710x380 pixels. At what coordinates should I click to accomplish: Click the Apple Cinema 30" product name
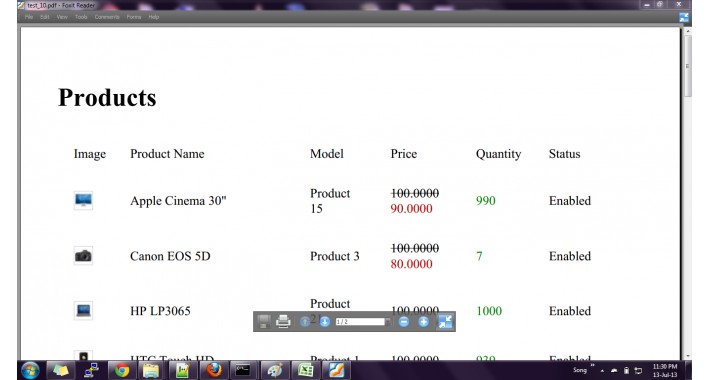click(x=178, y=201)
